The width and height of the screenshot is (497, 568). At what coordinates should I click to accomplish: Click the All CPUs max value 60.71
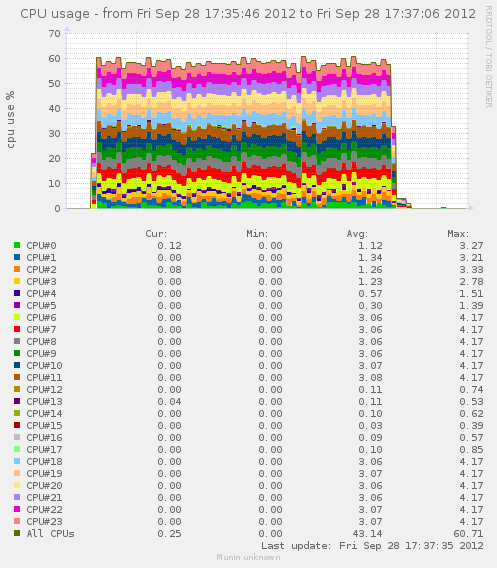point(468,533)
